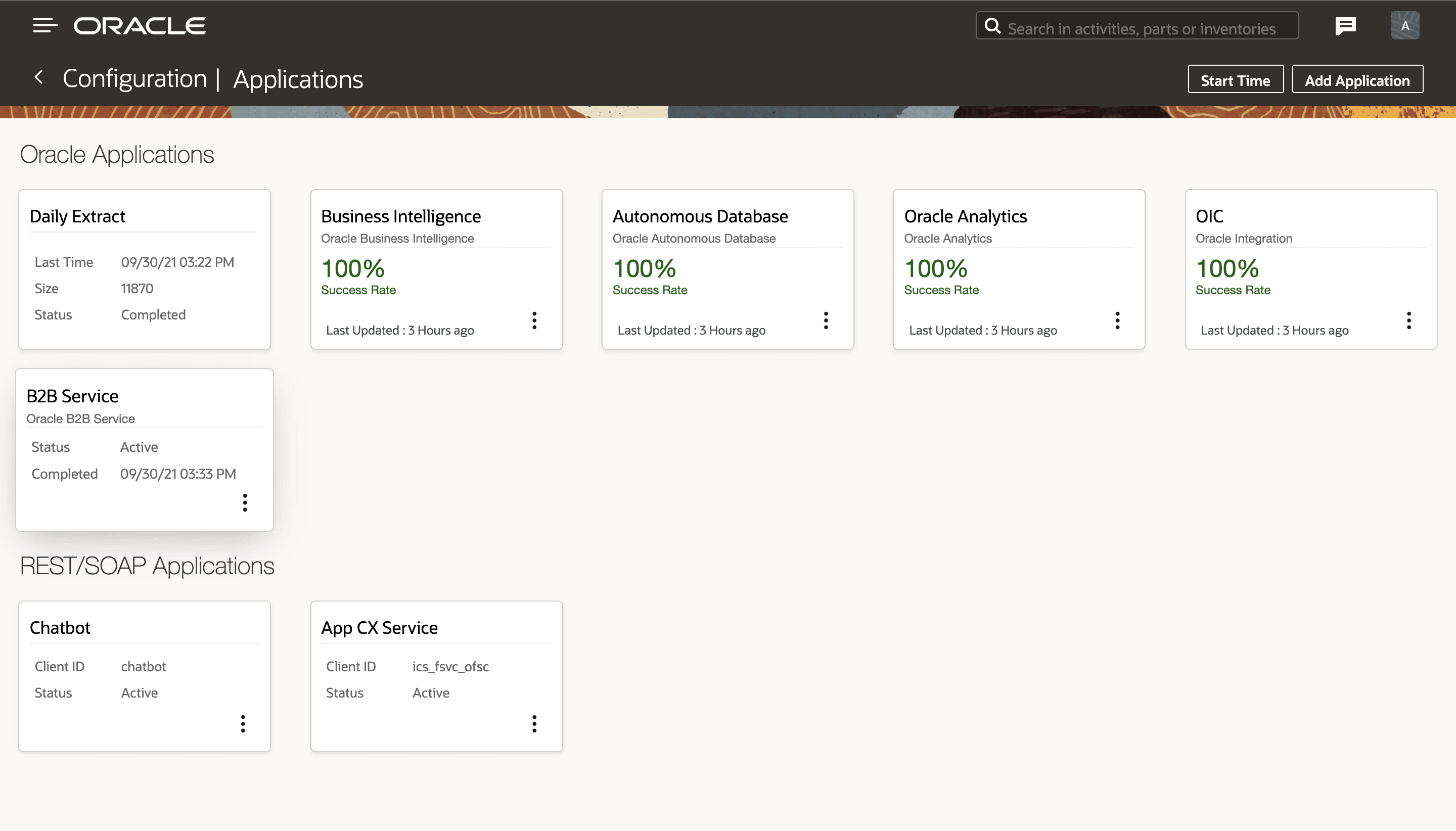Viewport: 1456px width, 831px height.
Task: Focus the activities search field
Action: pos(1142,28)
